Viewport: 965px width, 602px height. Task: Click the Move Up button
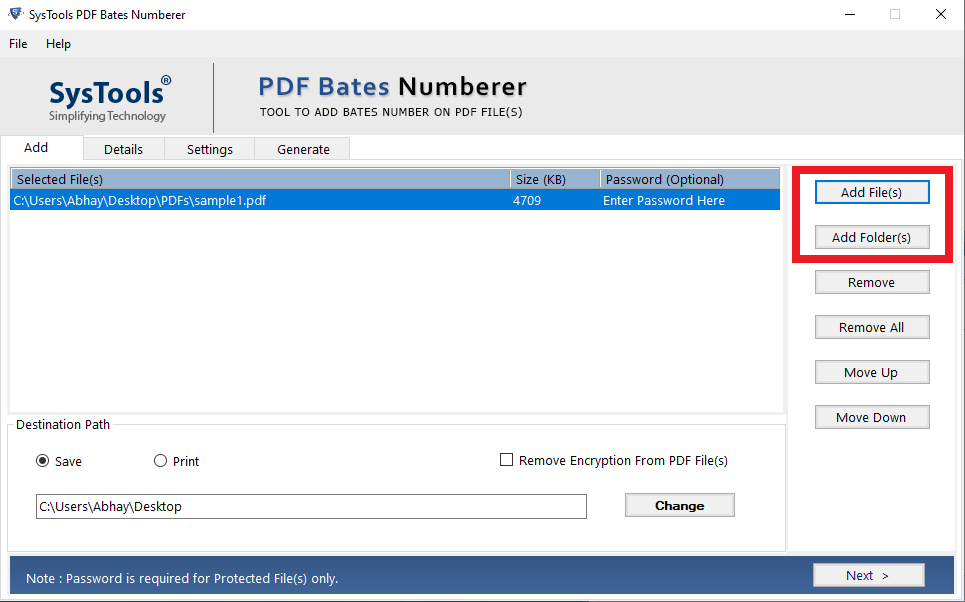pos(872,372)
